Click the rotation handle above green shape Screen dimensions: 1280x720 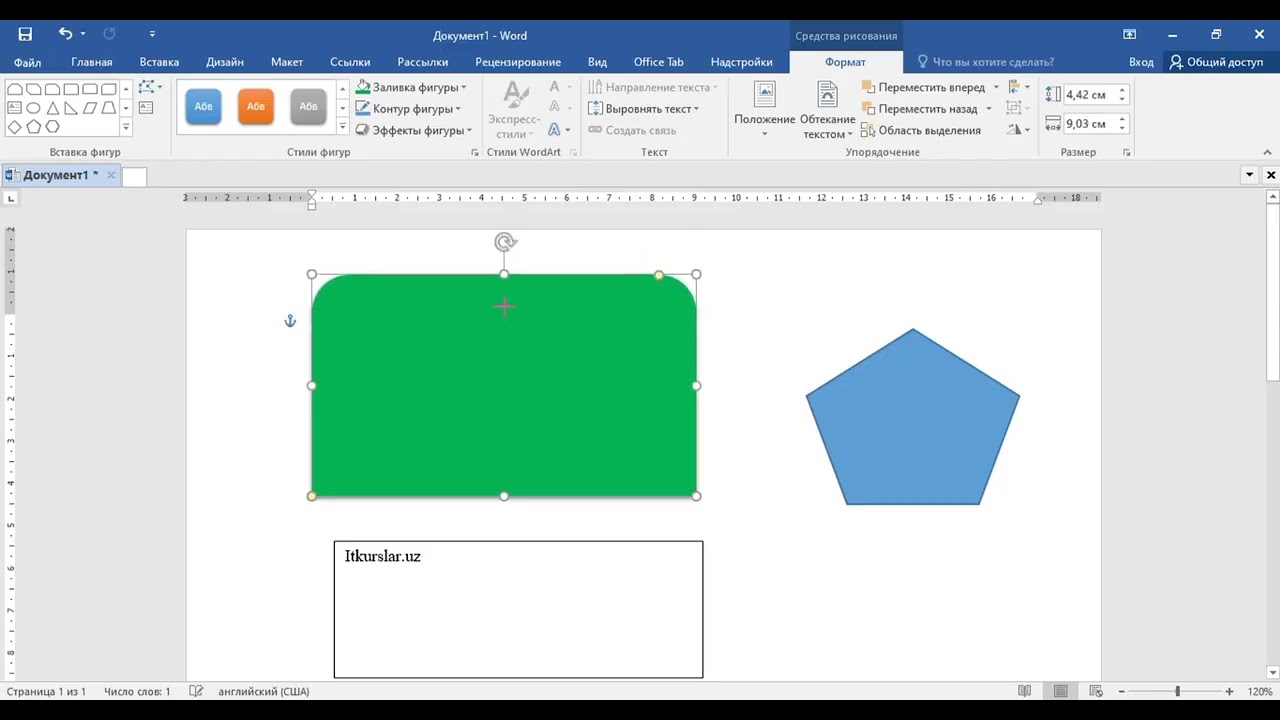[505, 242]
